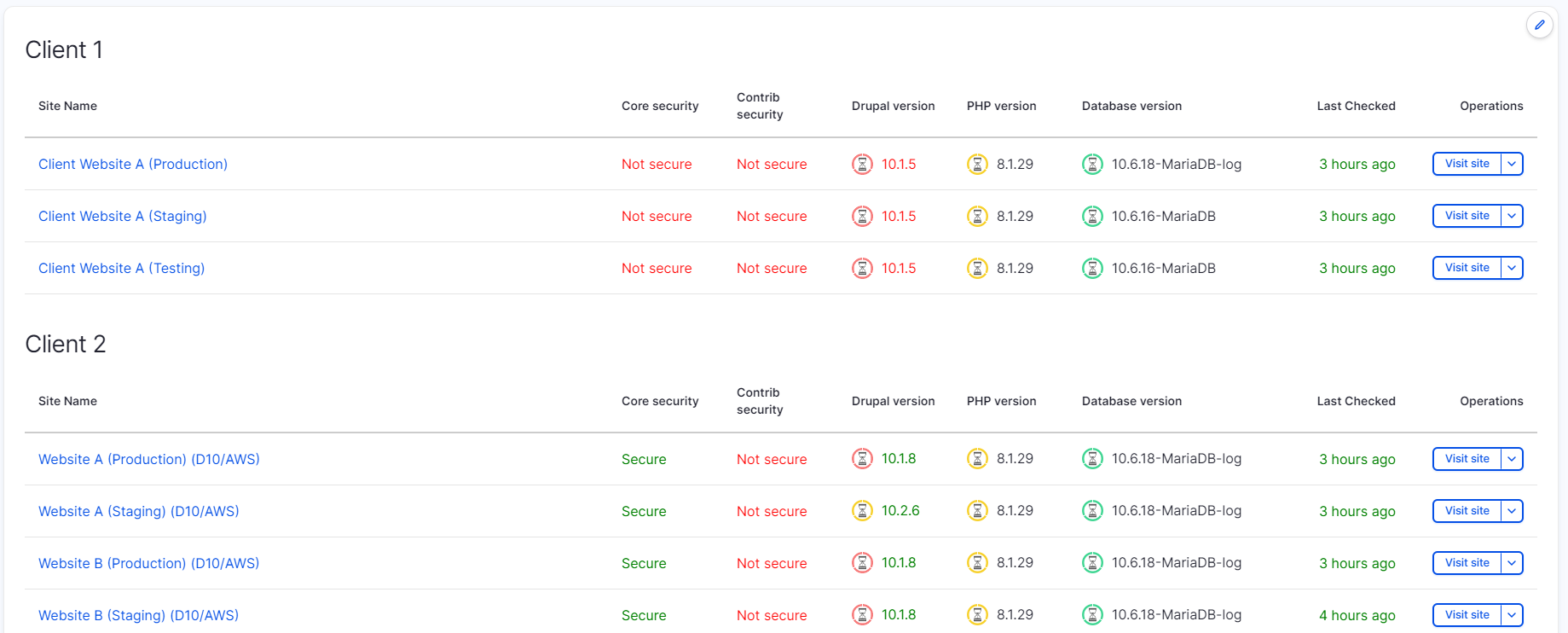Click Visit site button for Client Website A (Staging)
The width and height of the screenshot is (1568, 633).
[x=1467, y=216]
